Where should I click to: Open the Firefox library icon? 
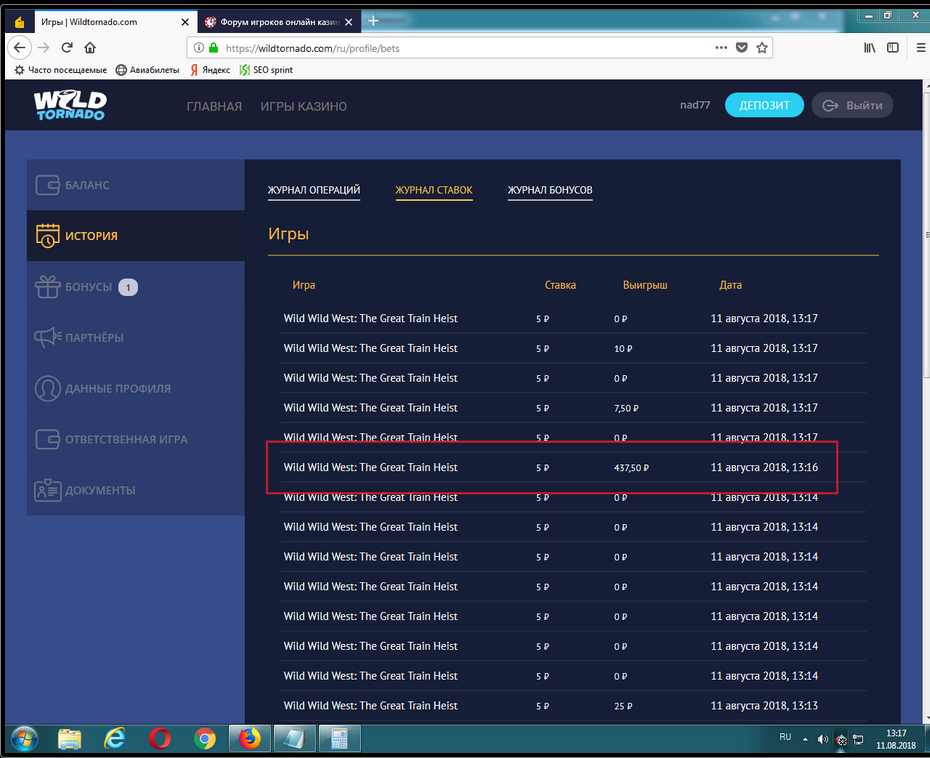tap(870, 47)
